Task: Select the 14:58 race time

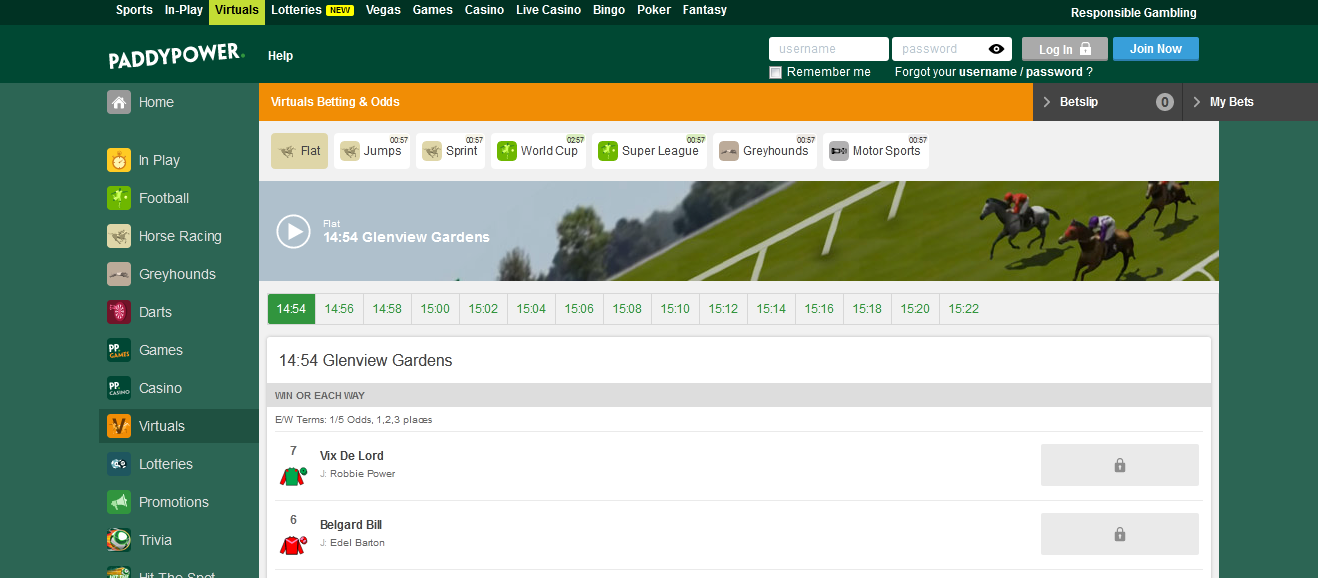Action: (x=387, y=309)
